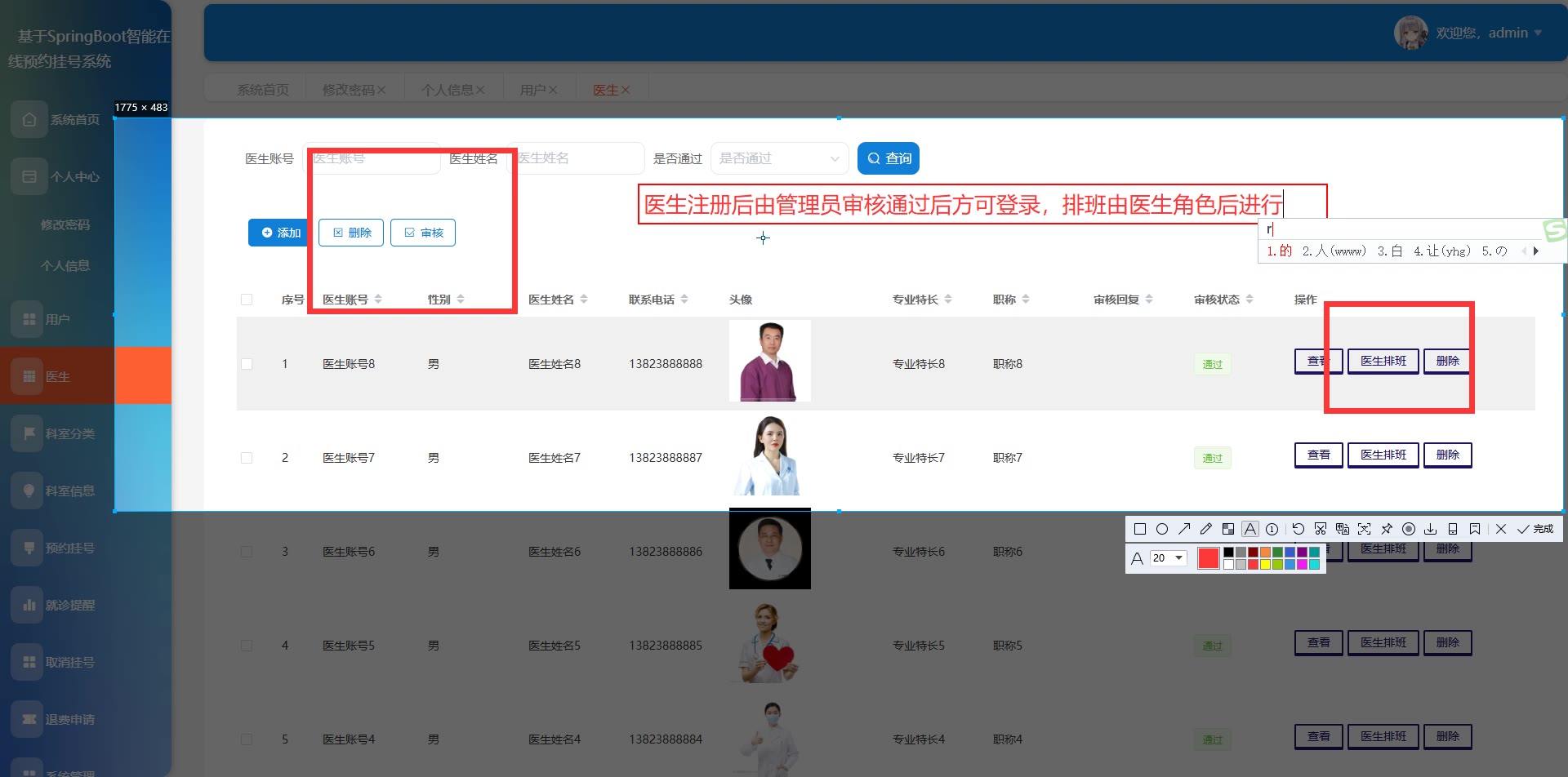Expand the admin user menu

point(1538,33)
